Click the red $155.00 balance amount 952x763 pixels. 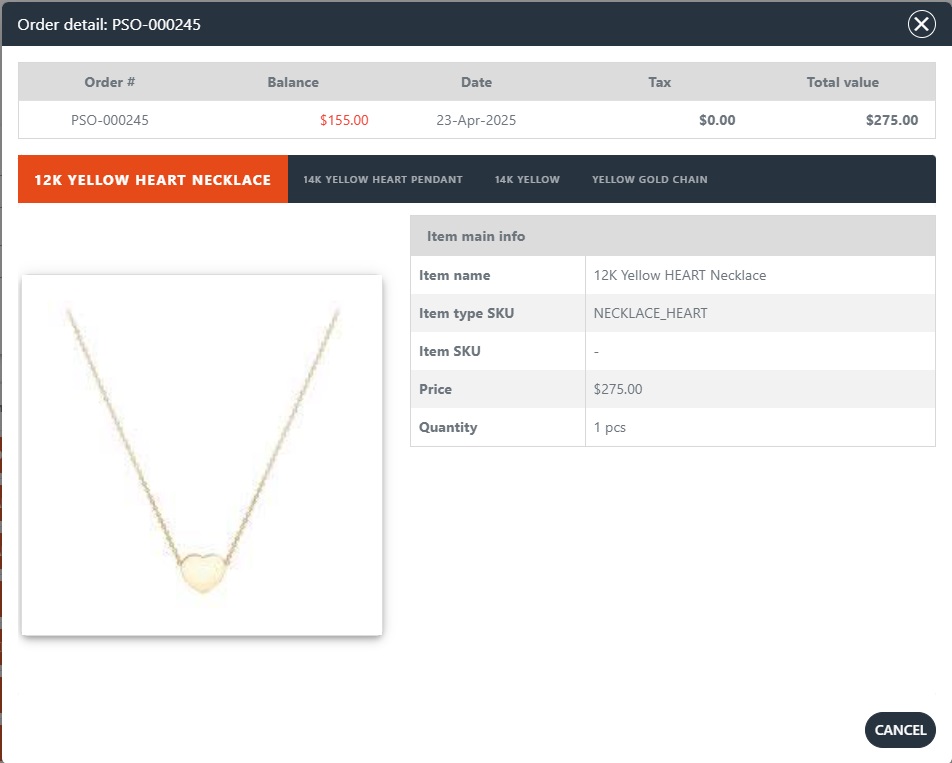pos(344,120)
